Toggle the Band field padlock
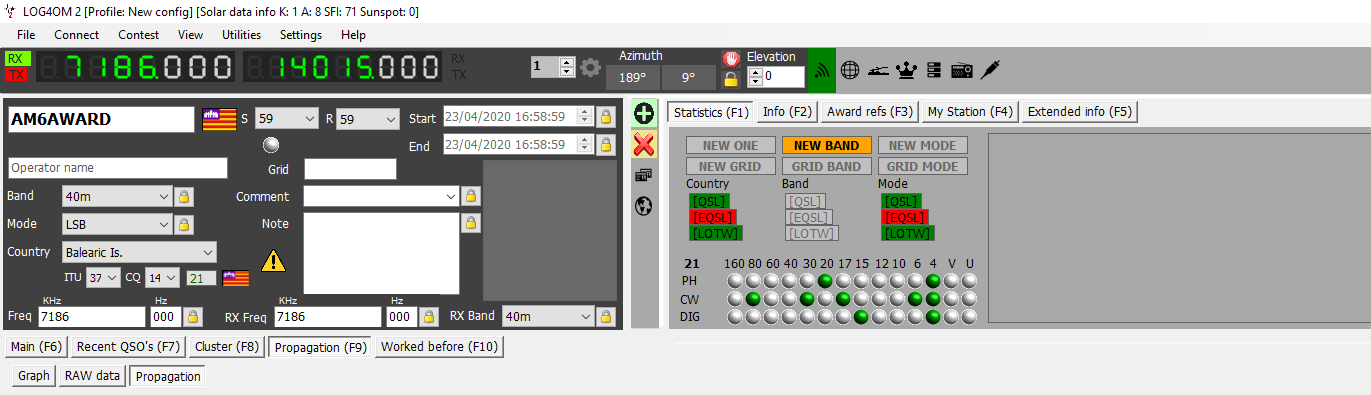Image resolution: width=1371 pixels, height=395 pixels. (185, 196)
